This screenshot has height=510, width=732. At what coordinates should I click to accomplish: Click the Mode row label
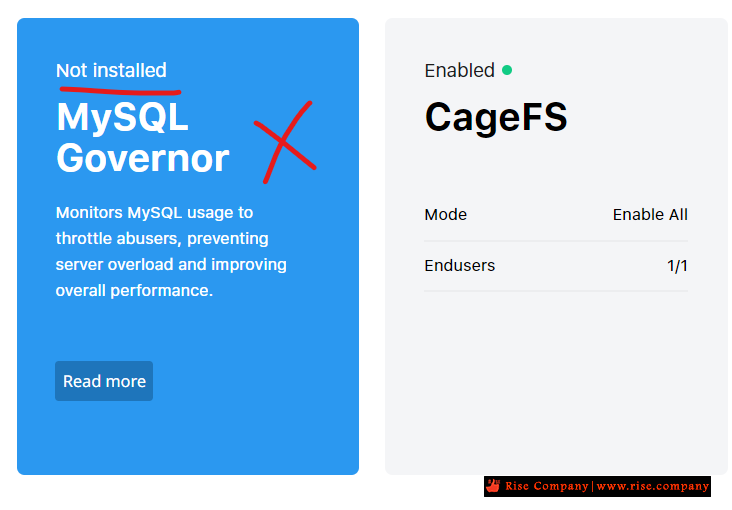point(445,214)
